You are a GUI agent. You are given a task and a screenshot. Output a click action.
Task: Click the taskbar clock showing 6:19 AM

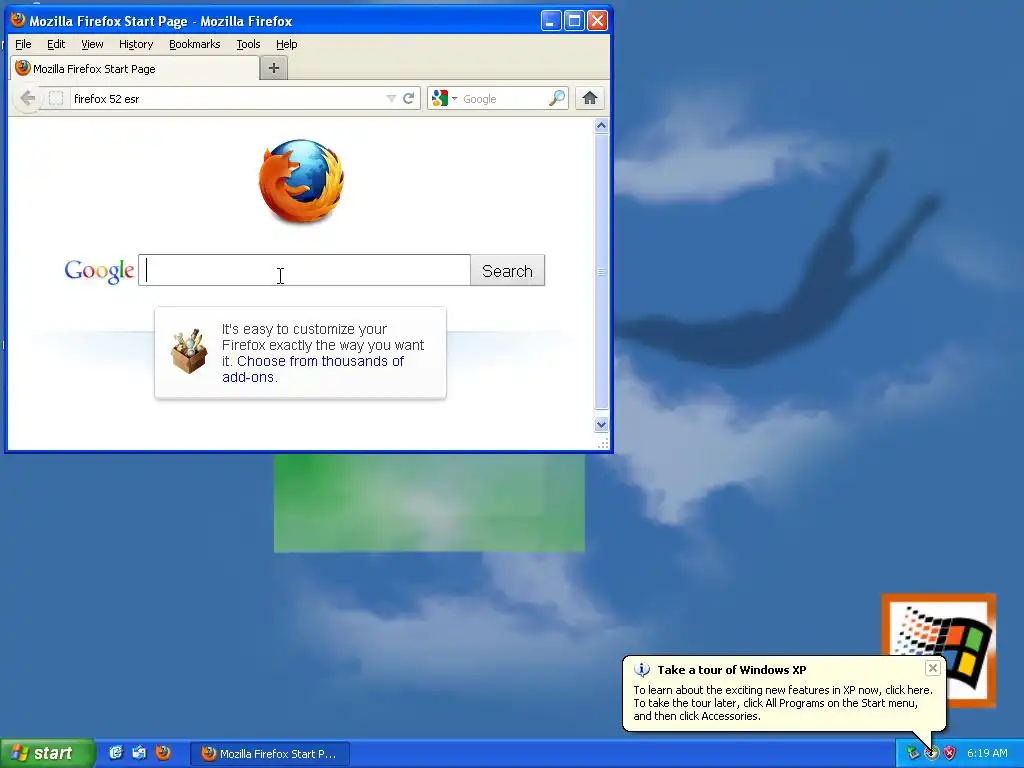tap(987, 753)
